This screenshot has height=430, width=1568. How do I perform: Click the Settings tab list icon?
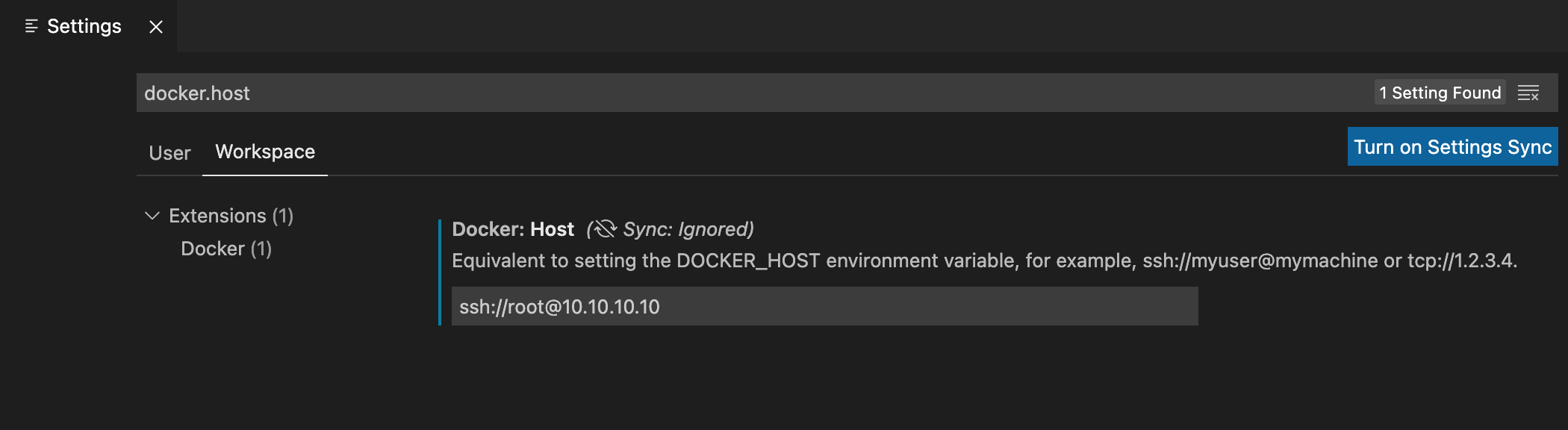(x=31, y=26)
